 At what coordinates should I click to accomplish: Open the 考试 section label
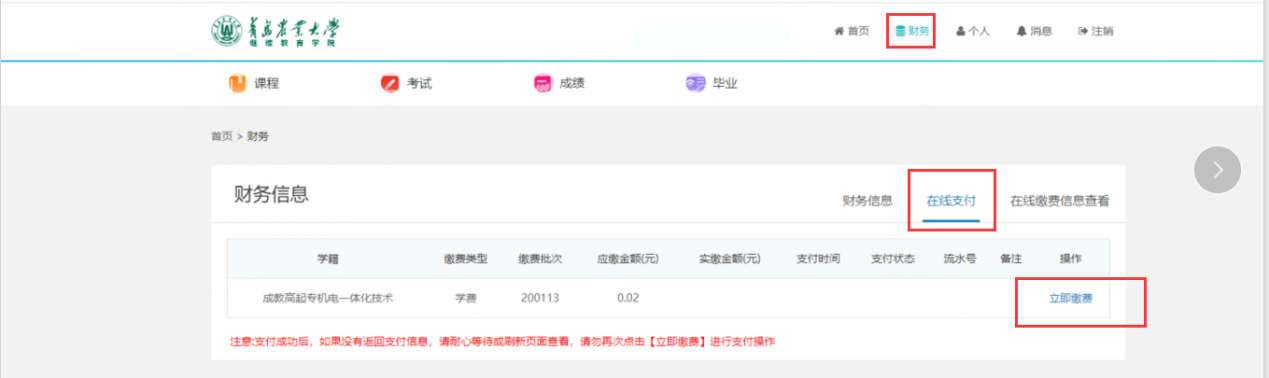pyautogui.click(x=419, y=84)
